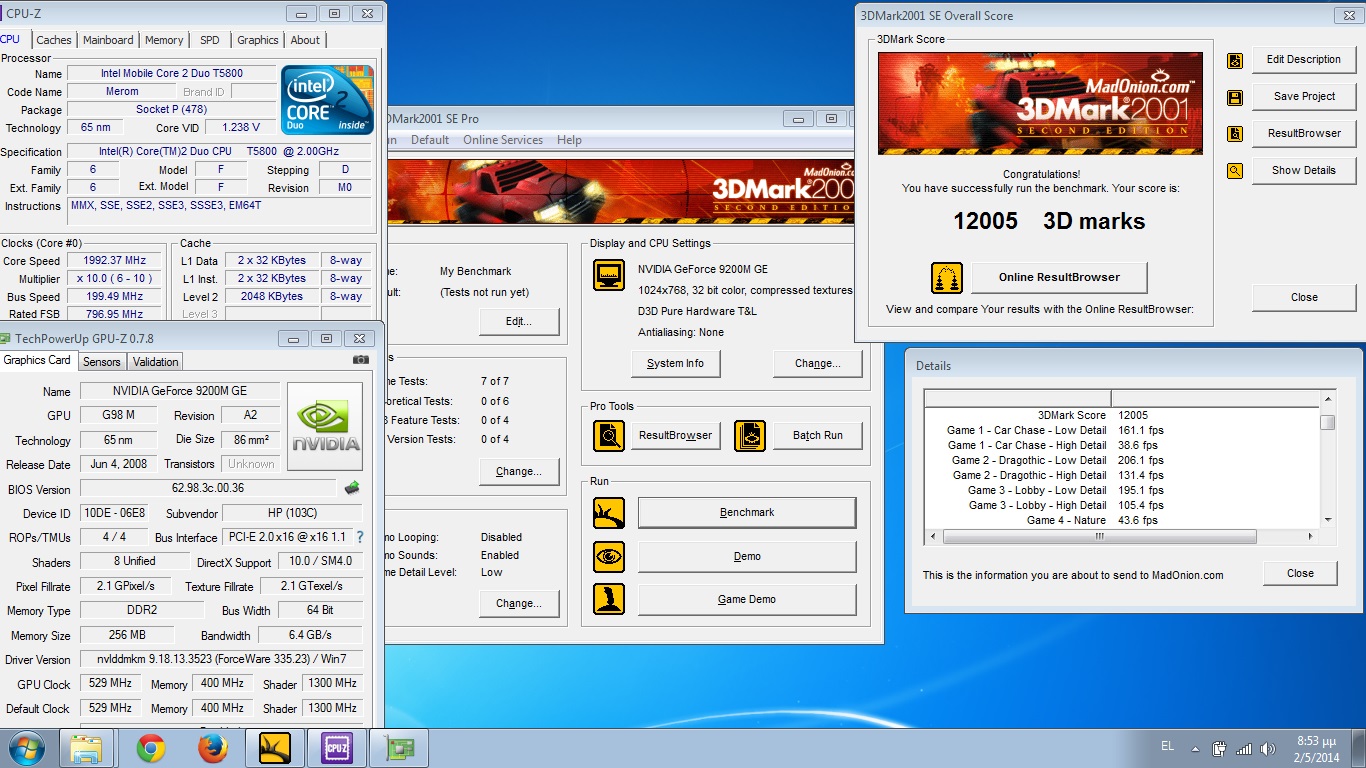This screenshot has width=1366, height=768.
Task: Launch Google Chrome from the taskbar
Action: click(151, 748)
